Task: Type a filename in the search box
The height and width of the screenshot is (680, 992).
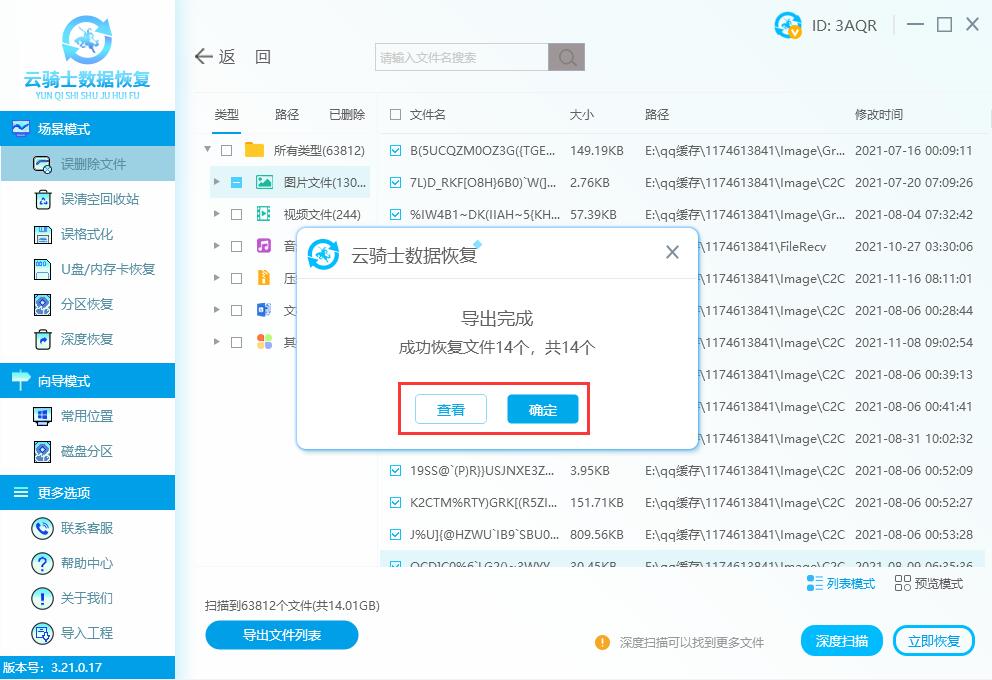Action: [x=460, y=57]
